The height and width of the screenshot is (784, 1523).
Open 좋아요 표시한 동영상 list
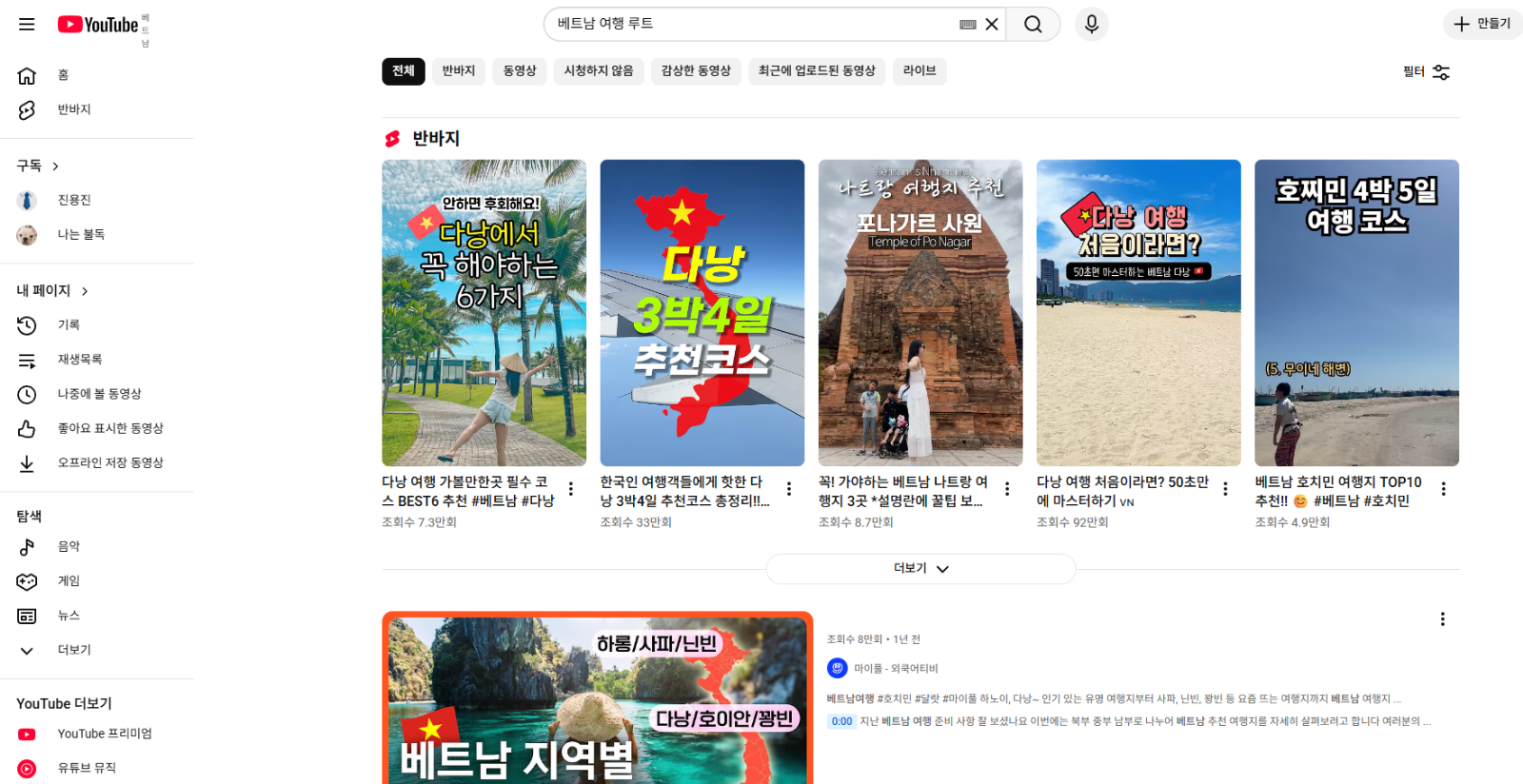click(97, 428)
